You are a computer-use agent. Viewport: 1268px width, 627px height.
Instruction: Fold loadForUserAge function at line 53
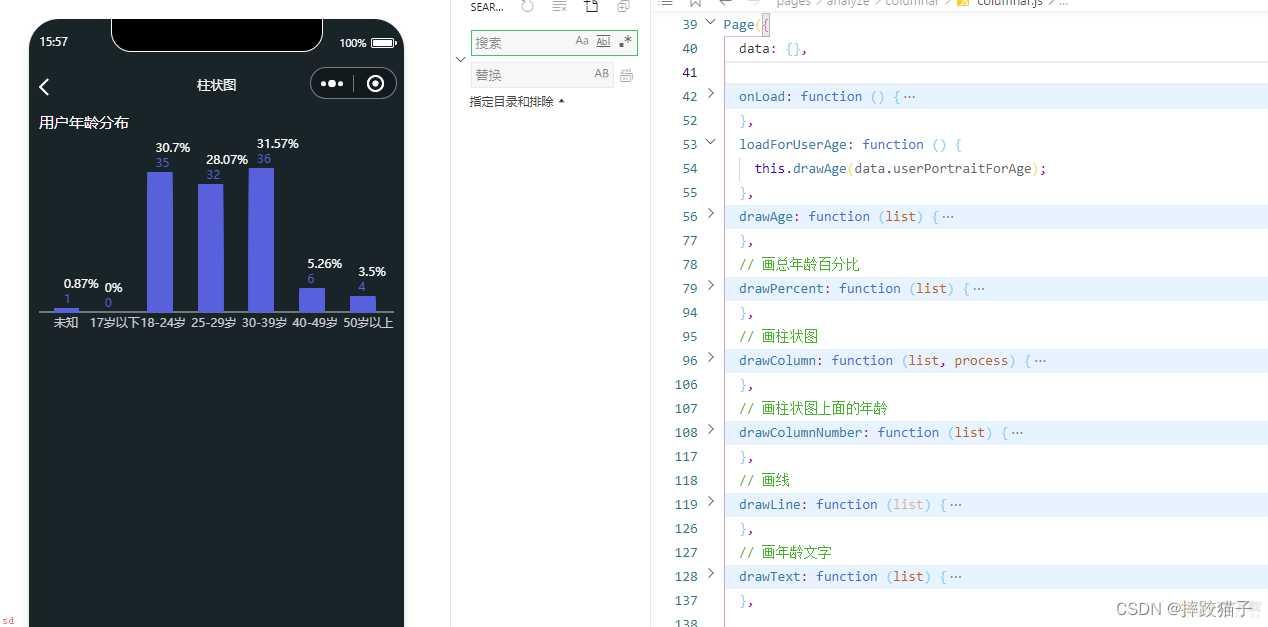pos(711,142)
